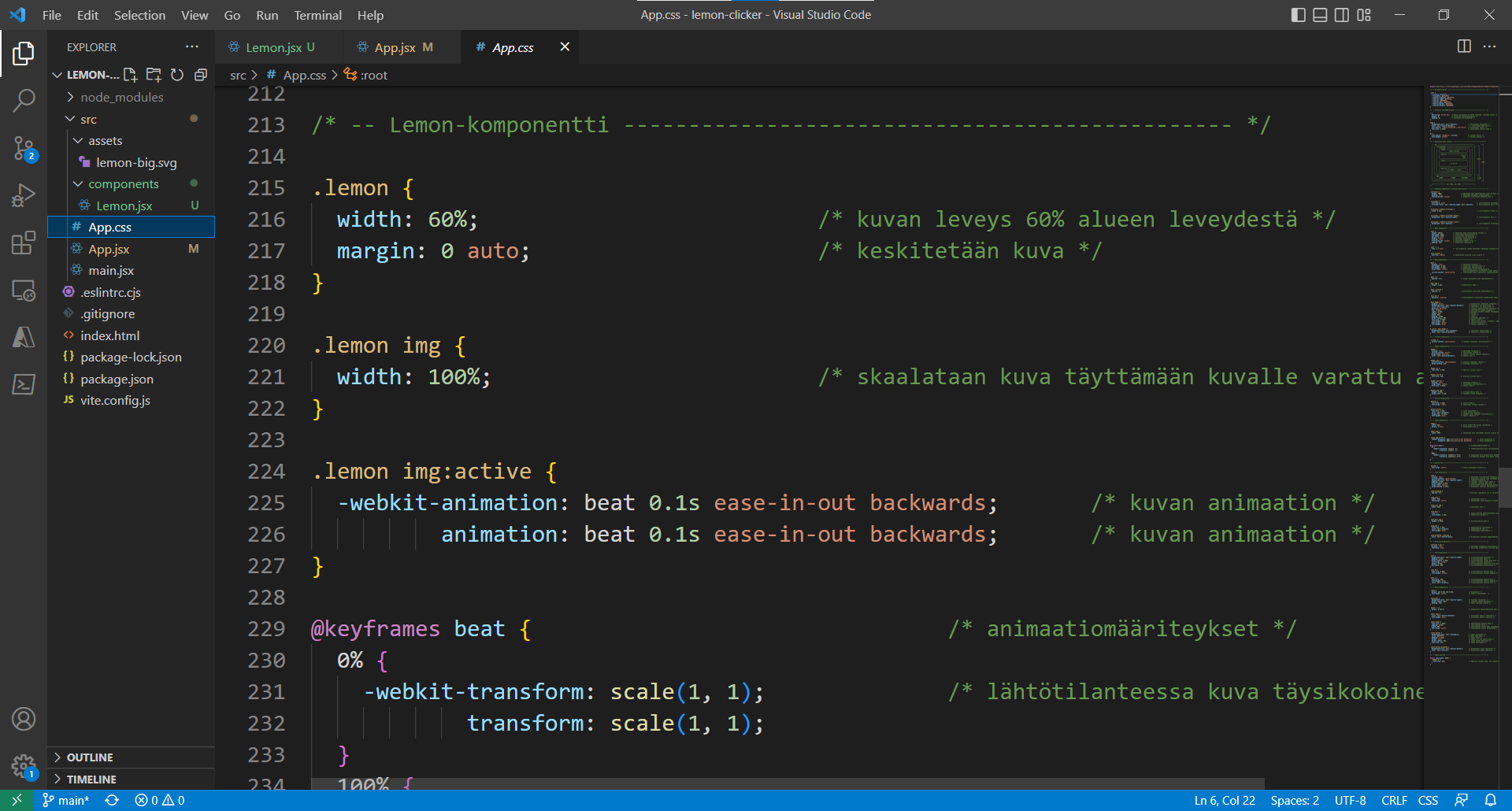
Task: Change encoding via UTF-8
Action: pos(1350,800)
